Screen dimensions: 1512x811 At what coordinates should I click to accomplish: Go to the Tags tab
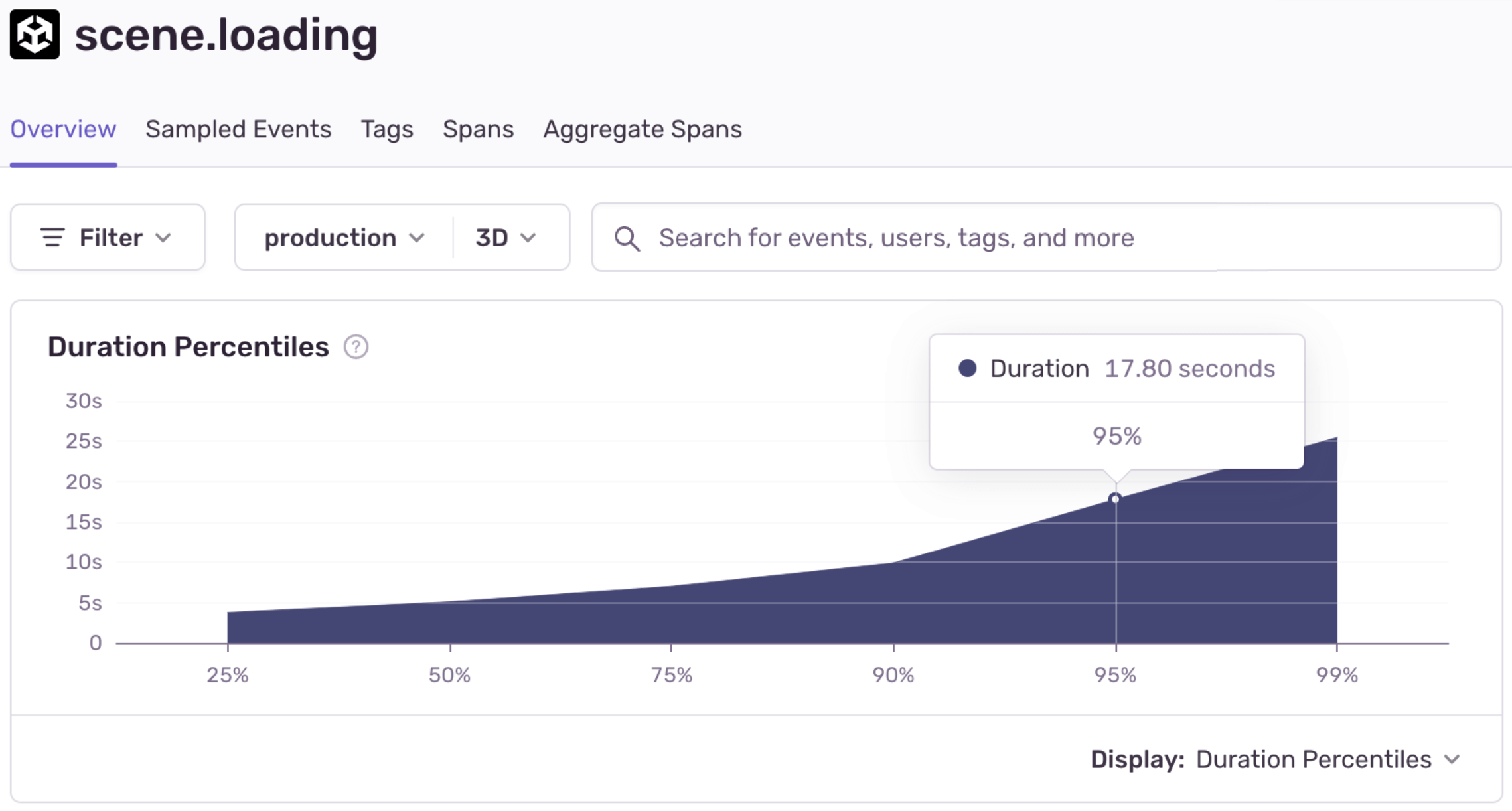[387, 129]
